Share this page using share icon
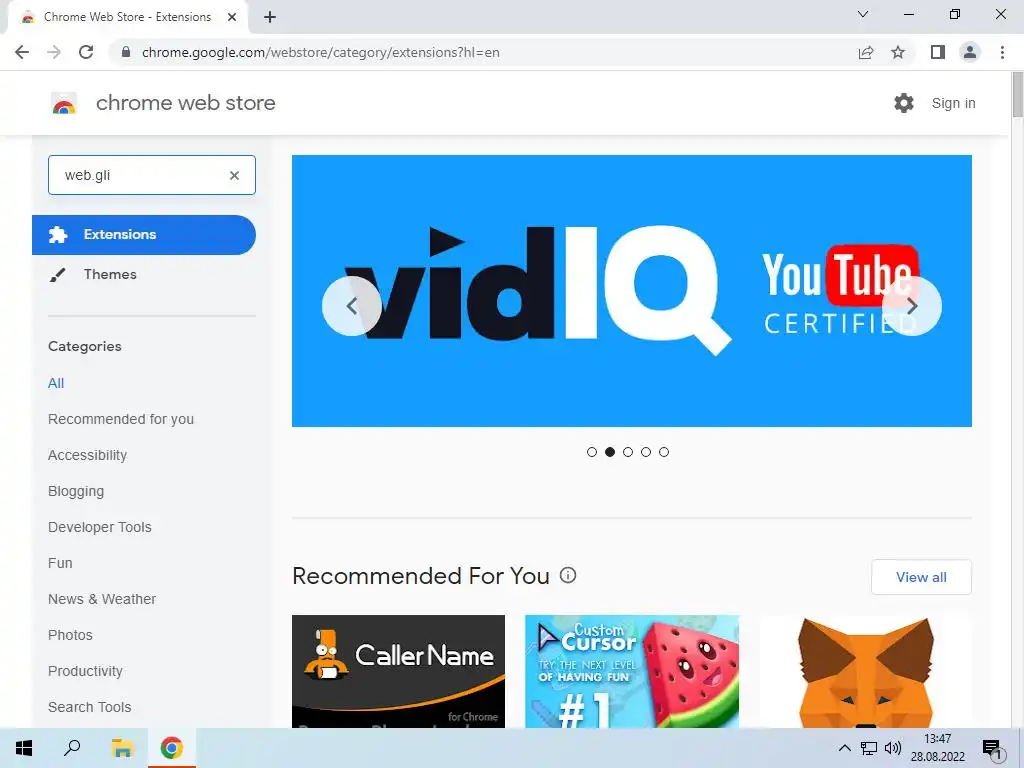The image size is (1024, 768). coord(866,52)
